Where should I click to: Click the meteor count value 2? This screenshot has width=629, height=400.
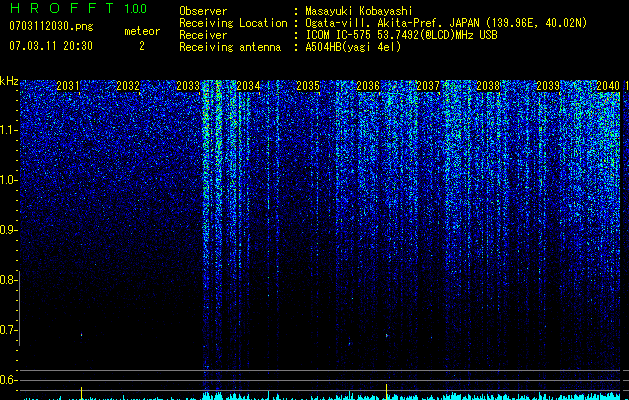pyautogui.click(x=142, y=46)
